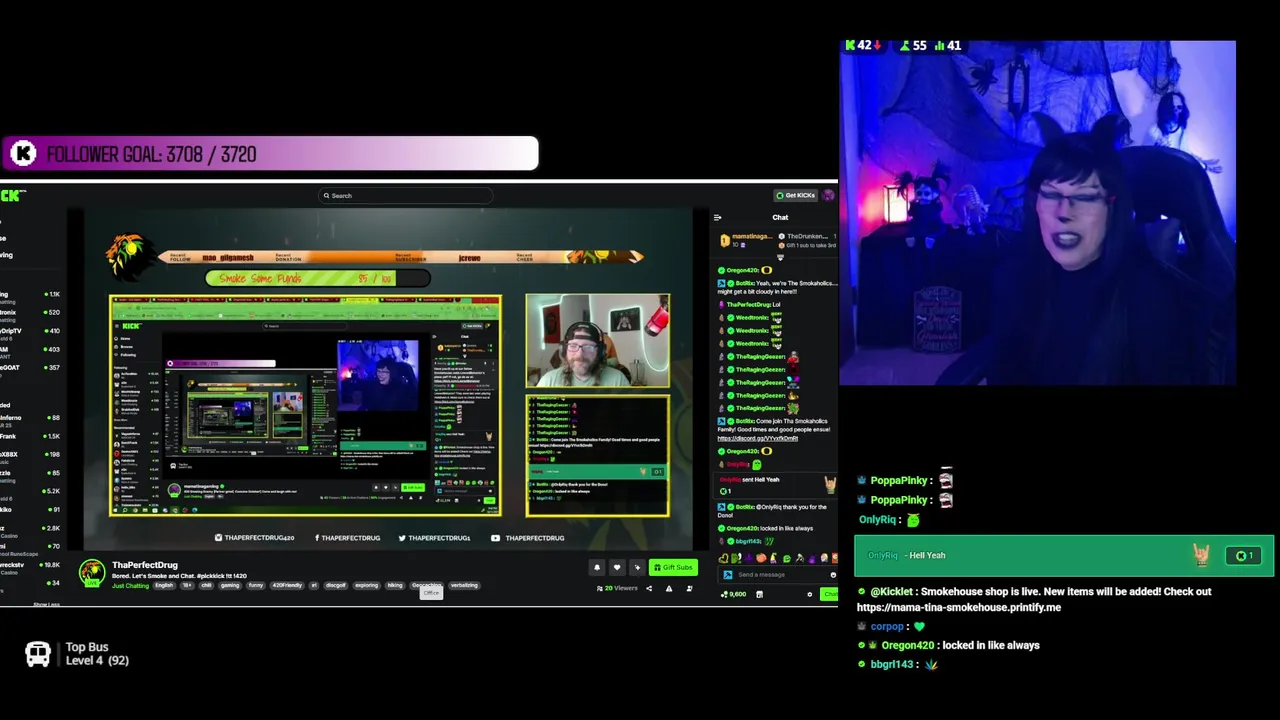Click the green Chat send button

(x=830, y=594)
